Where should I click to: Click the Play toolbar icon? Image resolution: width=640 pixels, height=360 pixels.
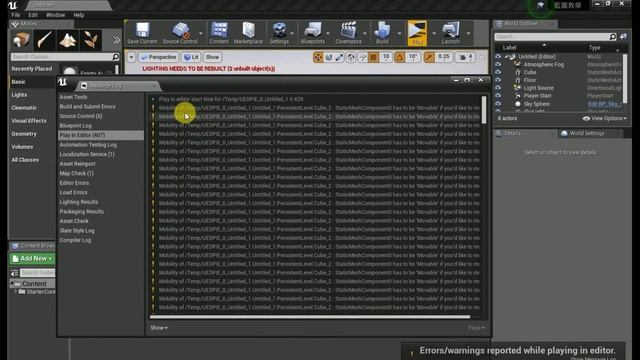click(x=417, y=32)
